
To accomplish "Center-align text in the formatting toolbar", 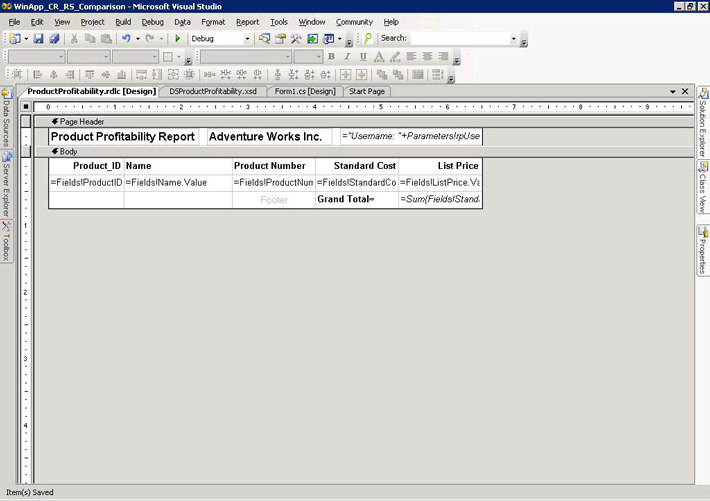I will click(x=427, y=57).
